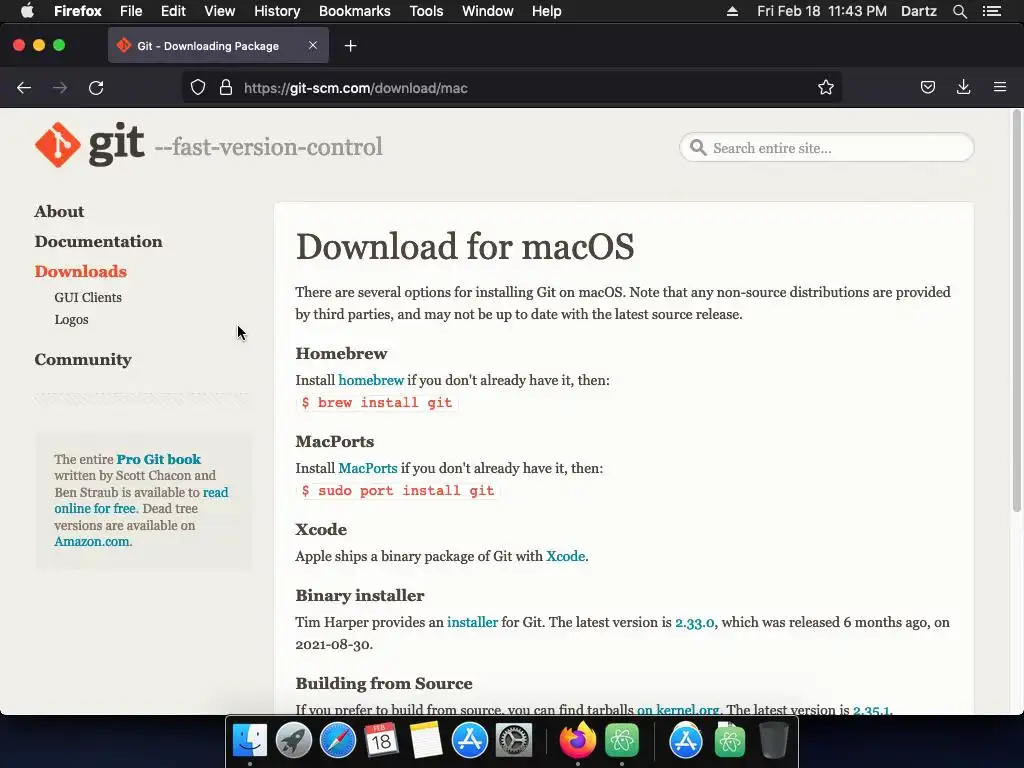
Task: Click the eject icon in the menu bar
Action: point(732,11)
